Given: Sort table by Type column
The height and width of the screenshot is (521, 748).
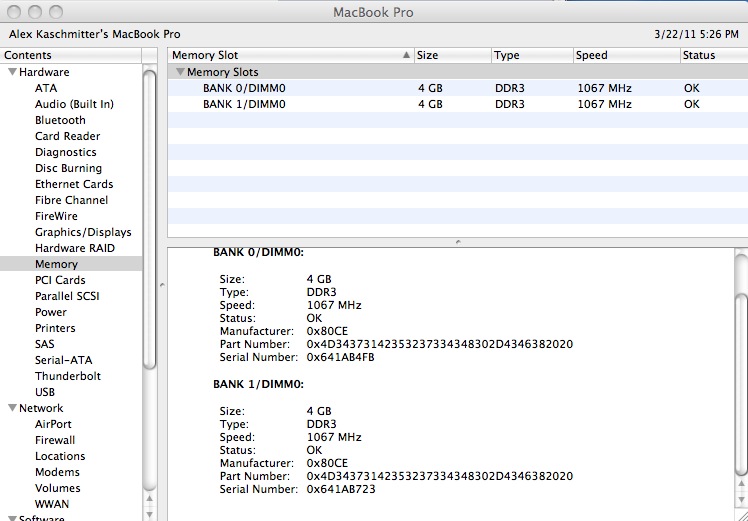Looking at the screenshot, I should 532,55.
